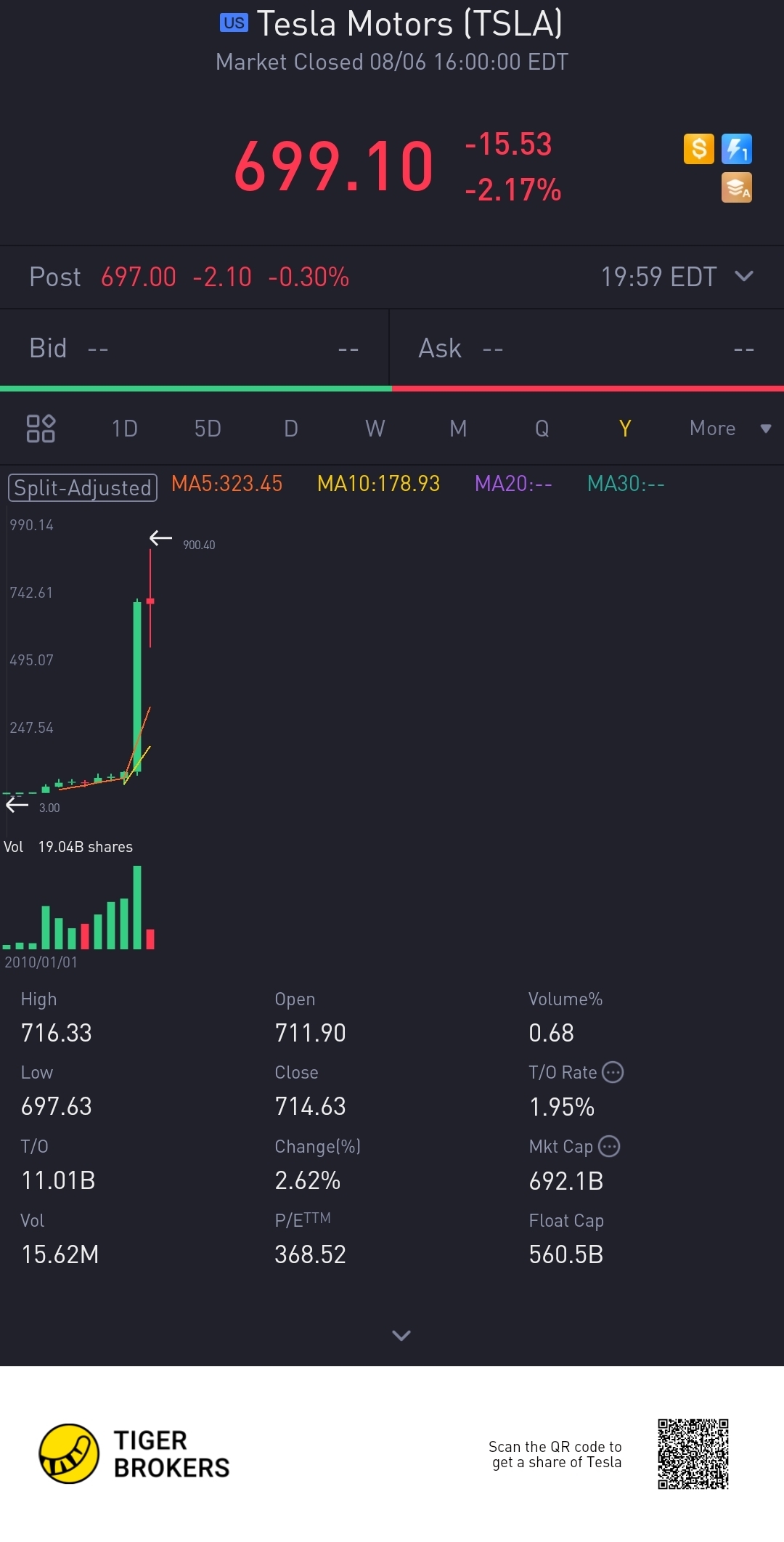The height and width of the screenshot is (1542, 784).
Task: Tap the Post 697.00 price
Action: (x=139, y=277)
